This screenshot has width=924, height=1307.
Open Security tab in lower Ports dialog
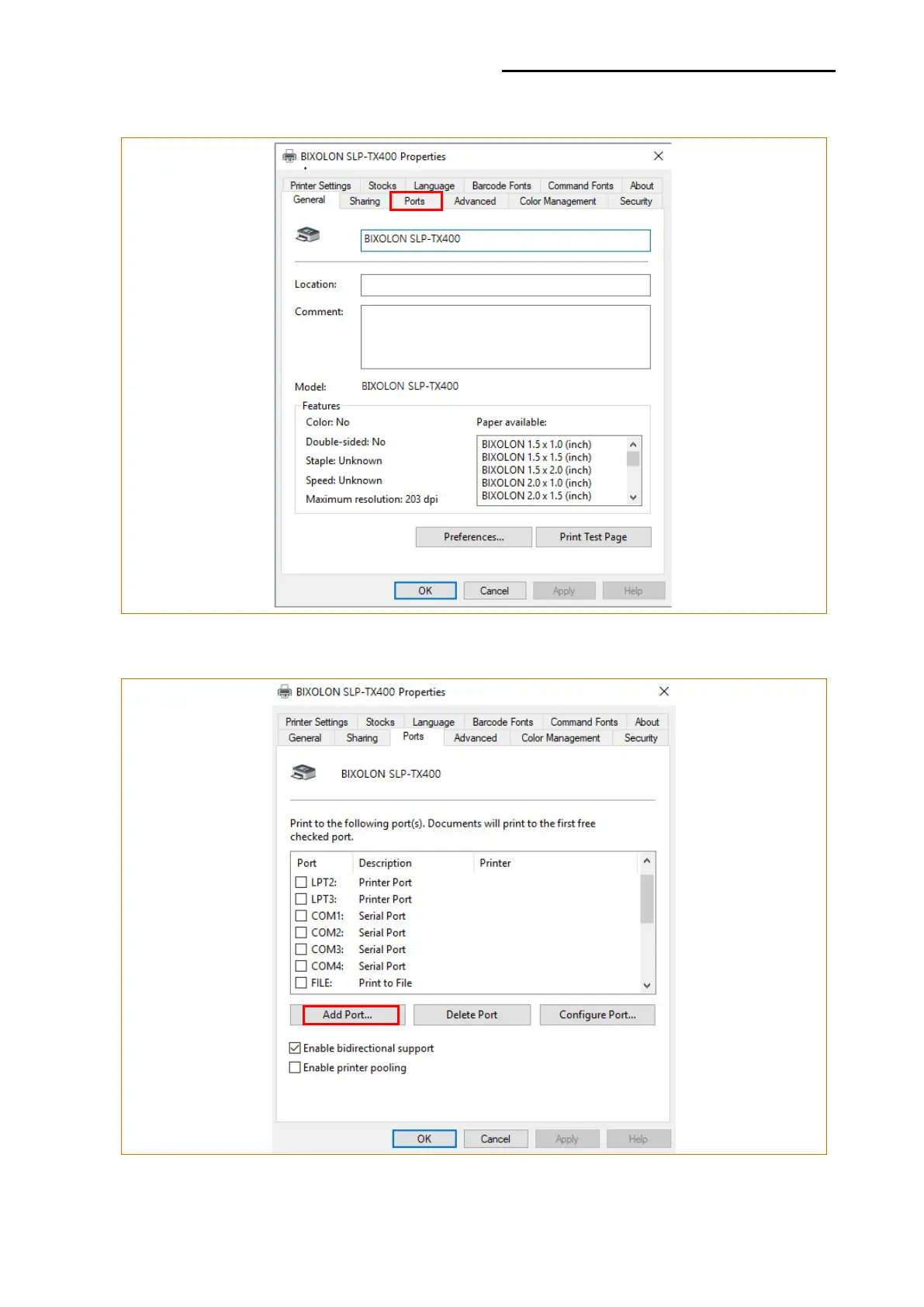tap(641, 738)
